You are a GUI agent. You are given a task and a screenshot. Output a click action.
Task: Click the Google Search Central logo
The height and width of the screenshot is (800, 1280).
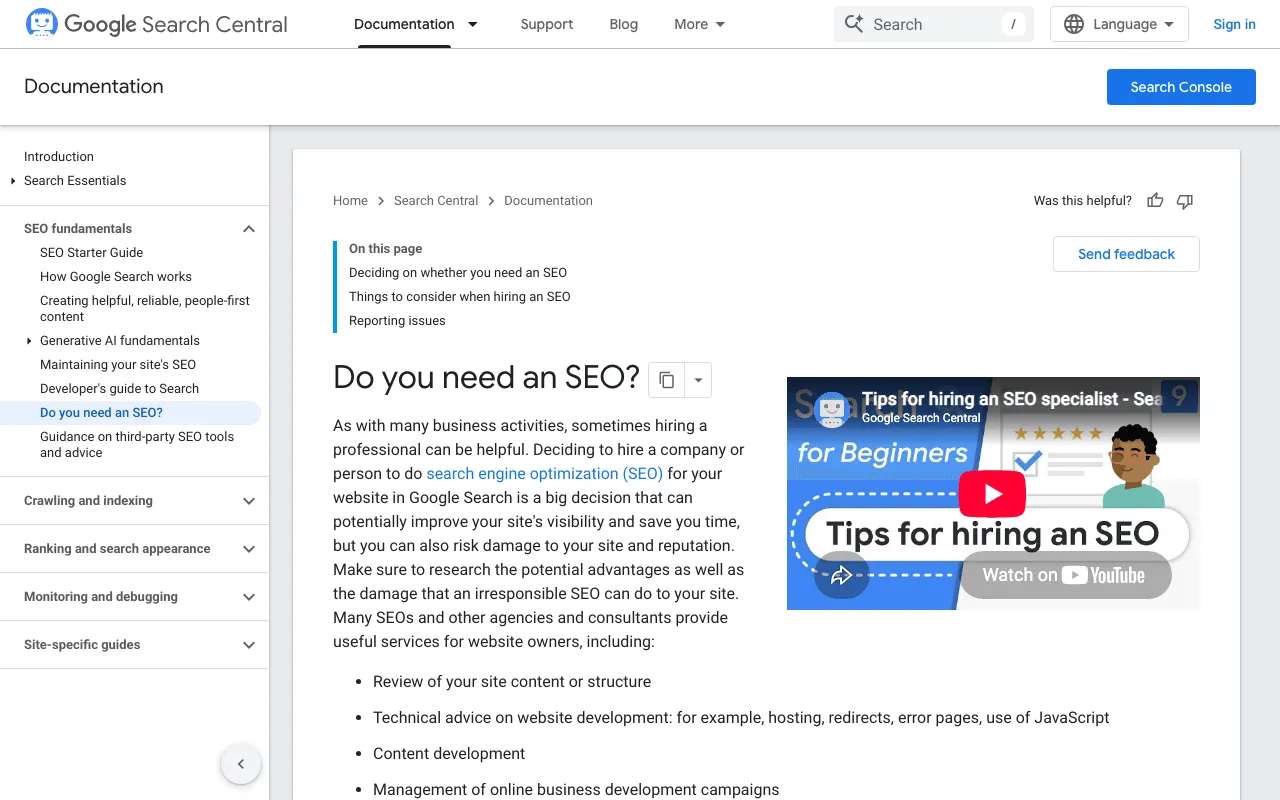pos(156,24)
